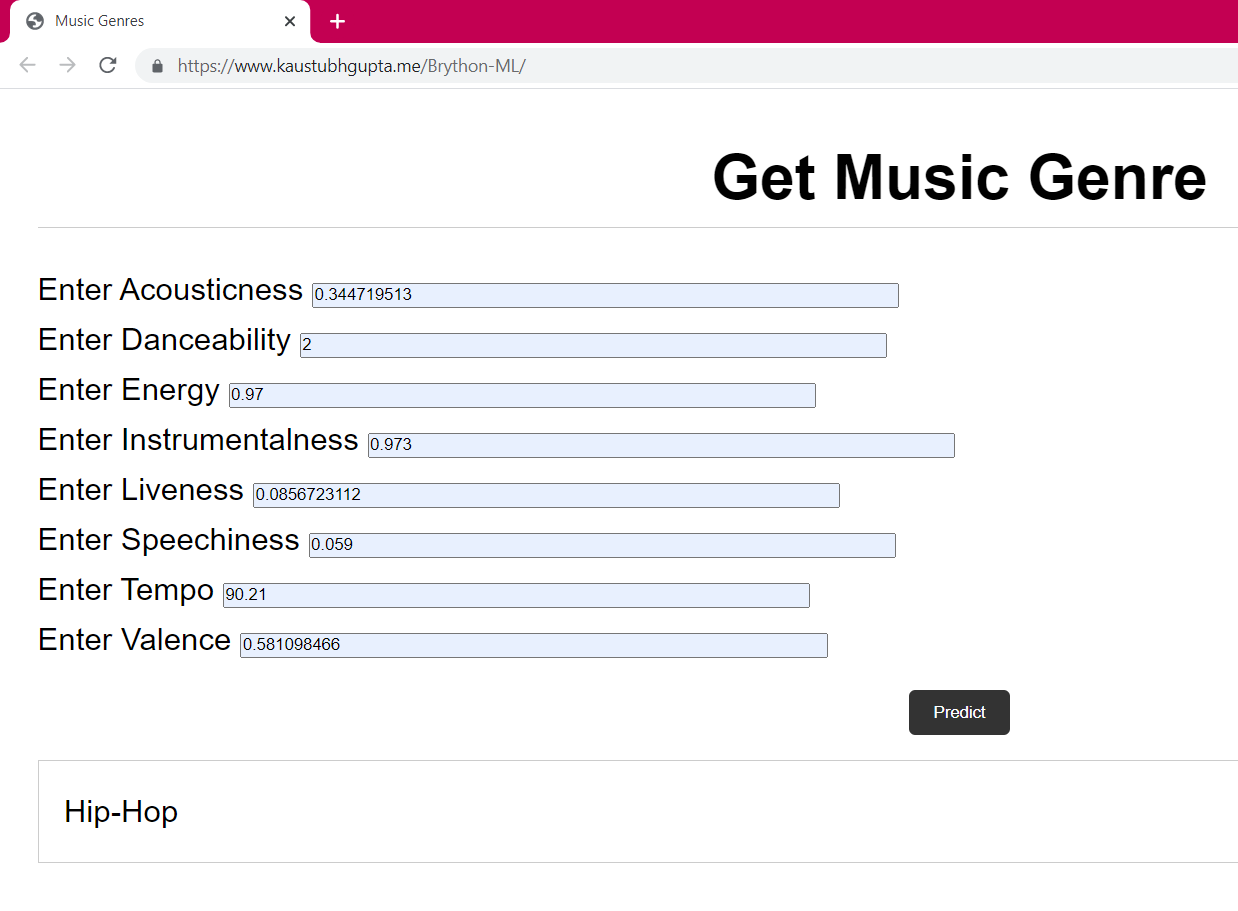The height and width of the screenshot is (911, 1238).
Task: Click the globe favicon on the tab
Action: click(x=35, y=21)
